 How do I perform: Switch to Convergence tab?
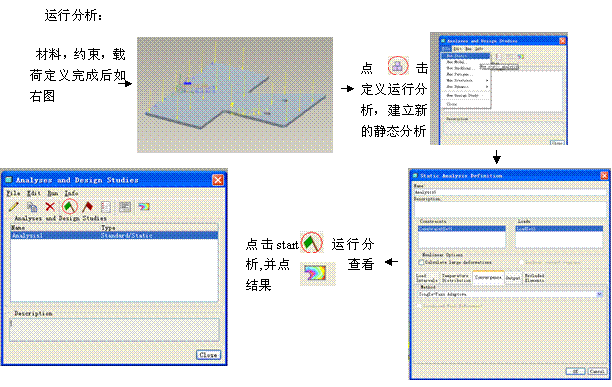[488, 277]
